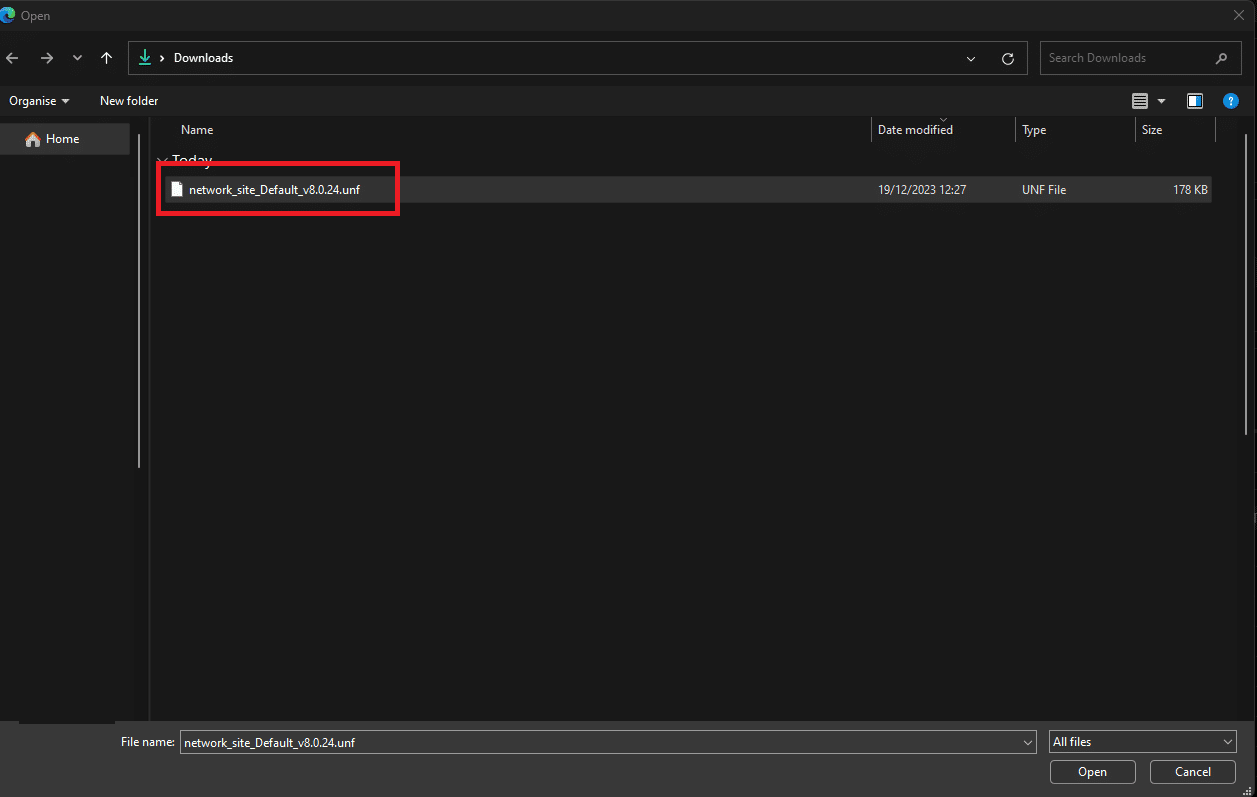The height and width of the screenshot is (797, 1257).
Task: Expand the File name dropdown arrow
Action: [1029, 743]
